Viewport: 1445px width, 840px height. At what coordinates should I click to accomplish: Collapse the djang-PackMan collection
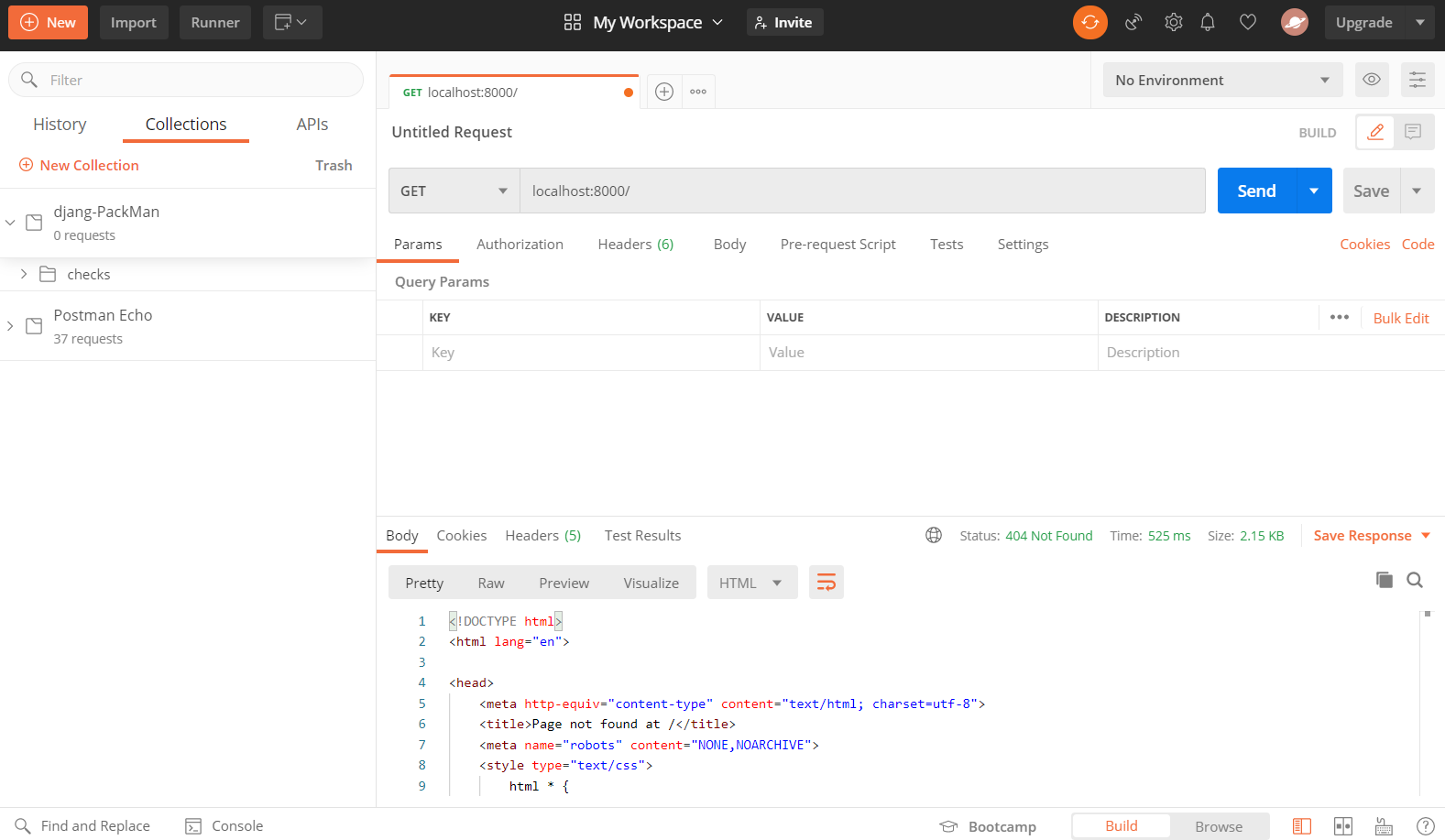pos(10,223)
